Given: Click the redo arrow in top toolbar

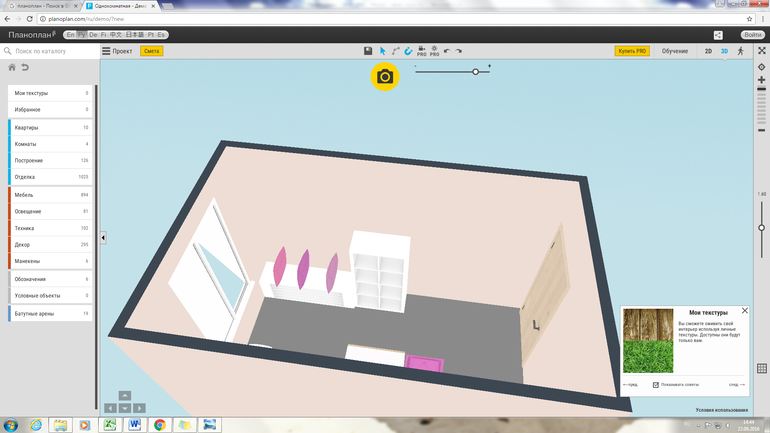Looking at the screenshot, I should click(459, 50).
